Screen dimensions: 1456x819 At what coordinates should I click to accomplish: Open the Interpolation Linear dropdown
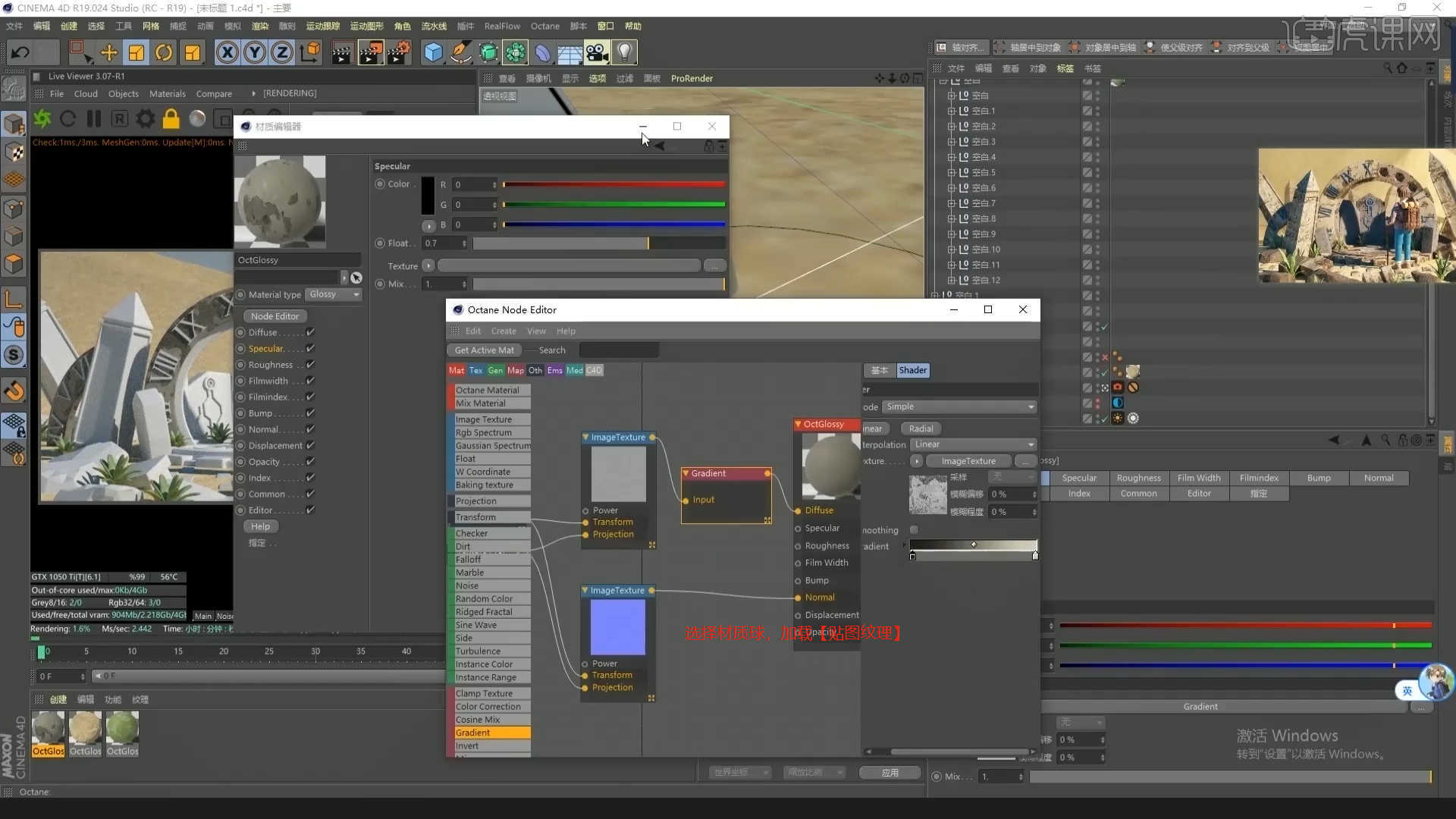974,444
